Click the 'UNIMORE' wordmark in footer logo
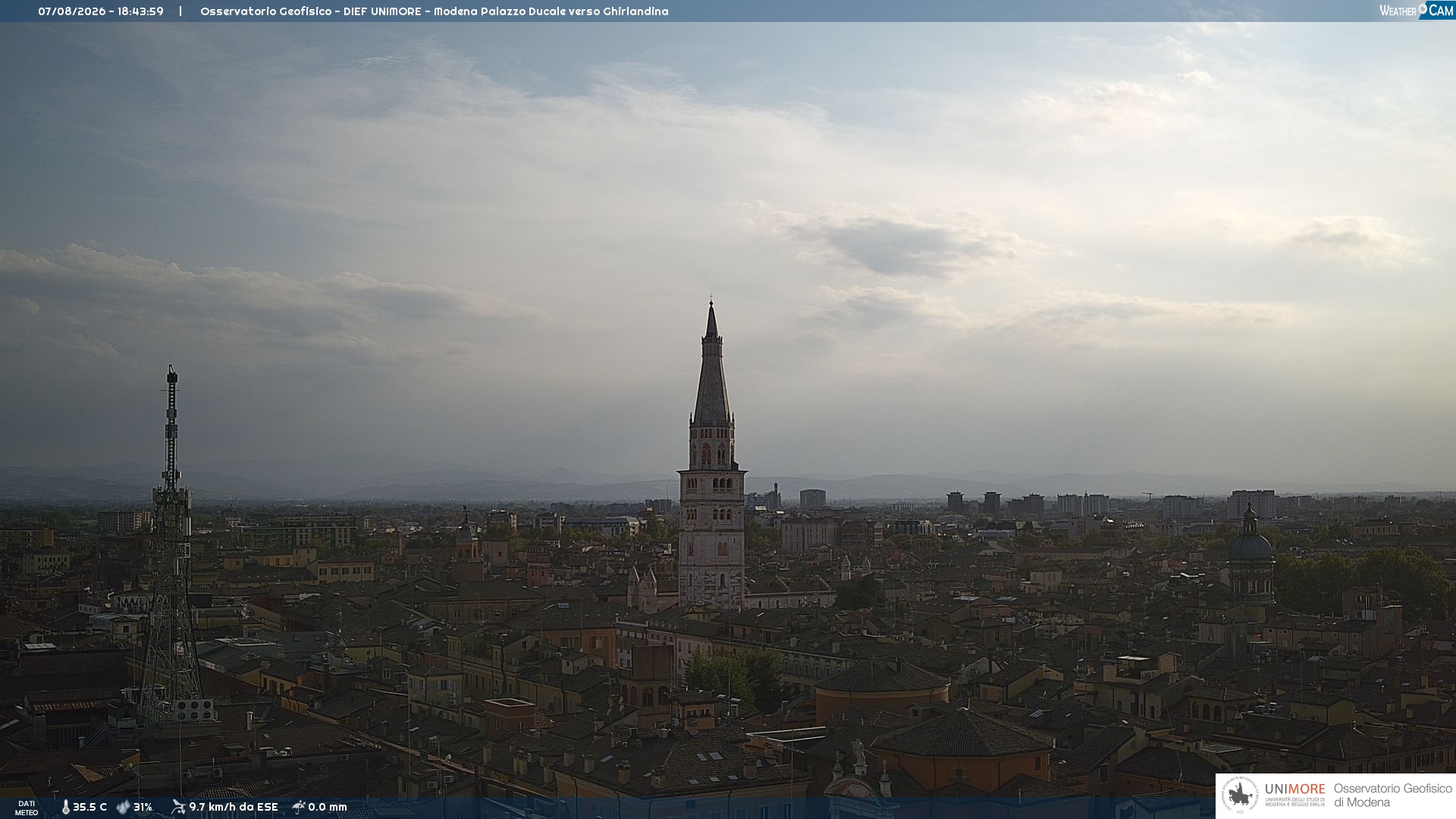Viewport: 1456px width, 819px height. [x=1295, y=789]
